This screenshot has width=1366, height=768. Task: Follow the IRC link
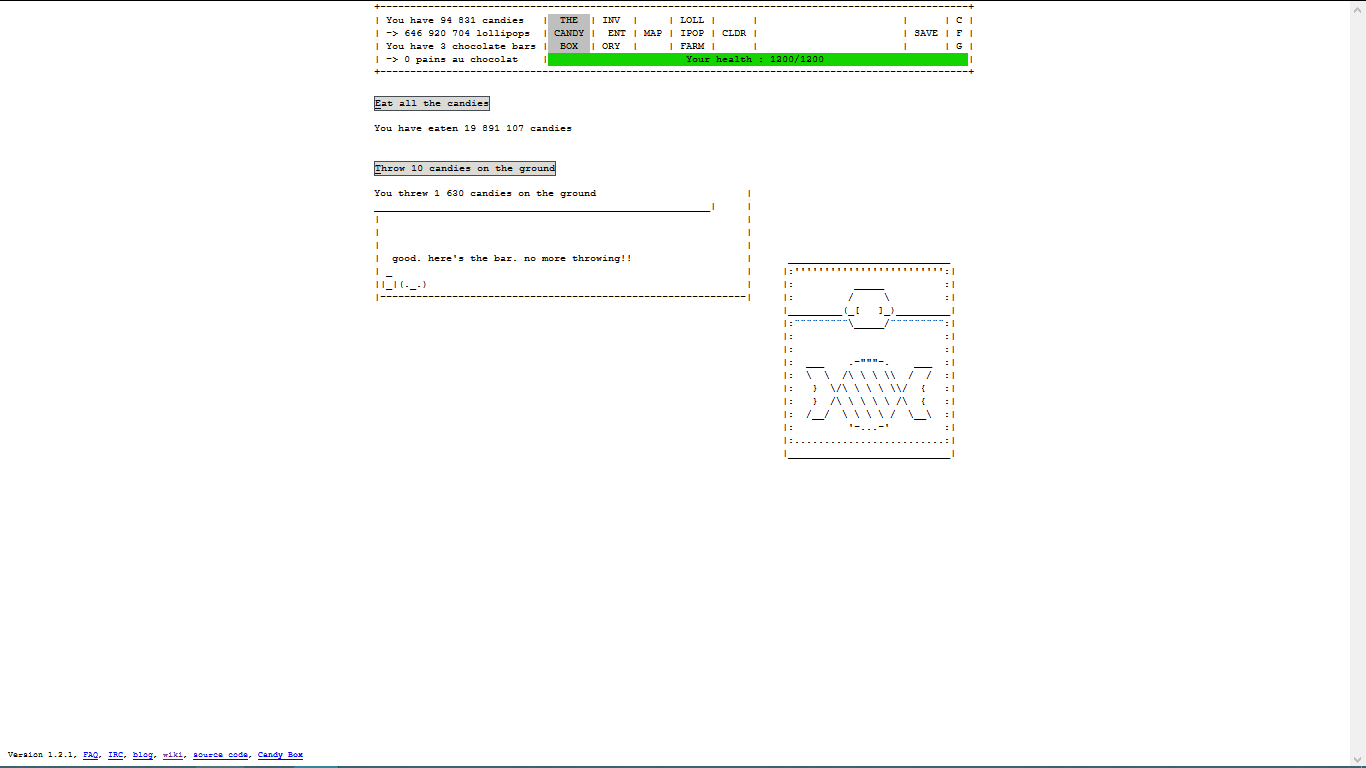(x=116, y=755)
